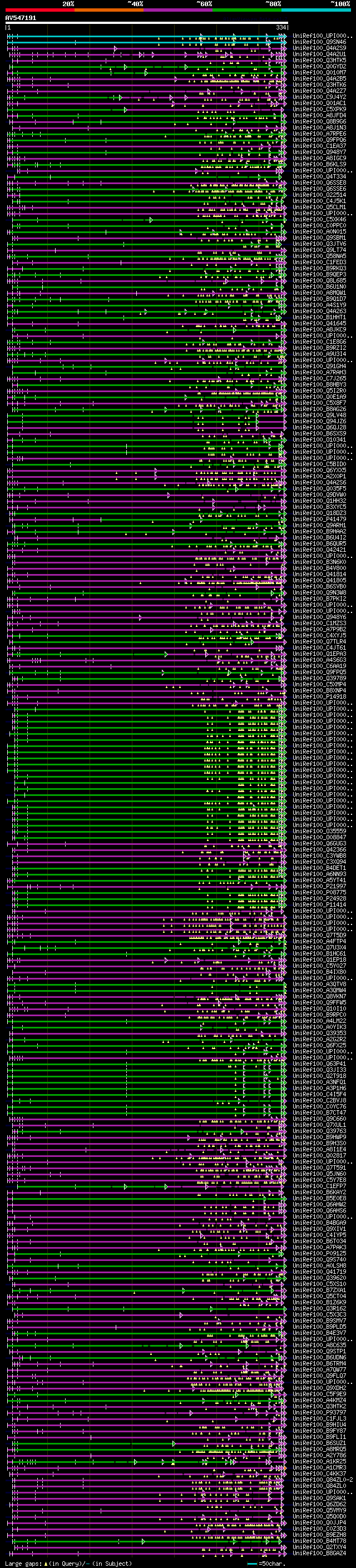Open the UniRef100_Q7TLR4 hit
This screenshot has height=1568, width=356.
coord(319,641)
